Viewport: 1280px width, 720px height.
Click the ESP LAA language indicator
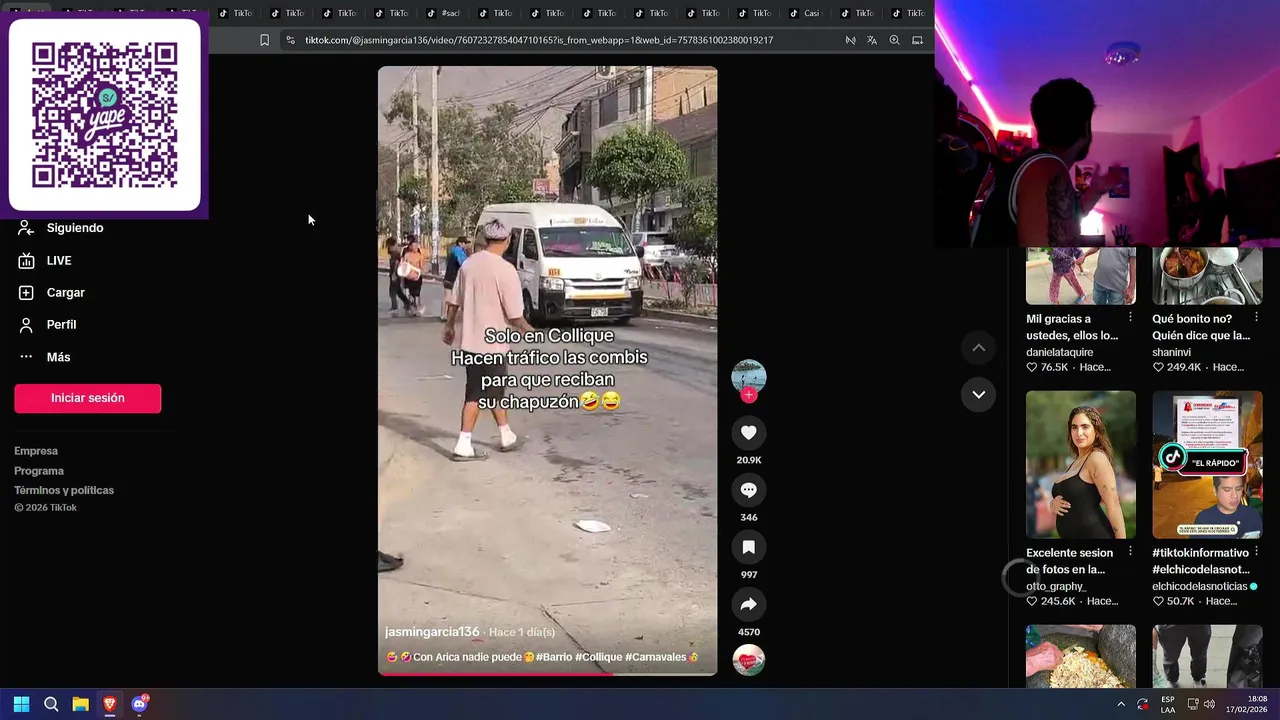click(x=1168, y=704)
